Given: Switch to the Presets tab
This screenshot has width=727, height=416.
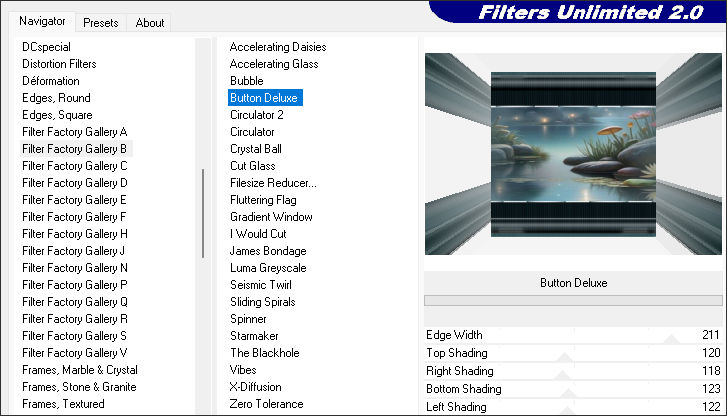Looking at the screenshot, I should pos(100,22).
